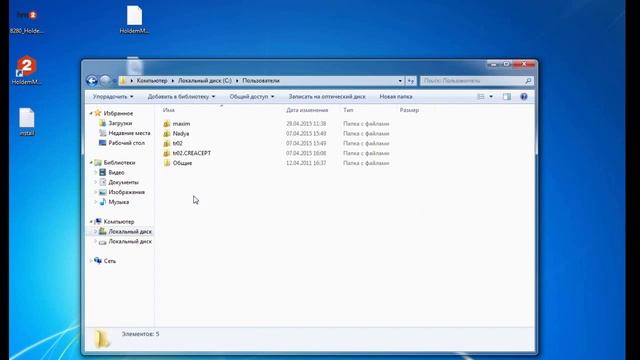
Task: Open Рабочий стол in navigation pane
Action: coord(127,143)
